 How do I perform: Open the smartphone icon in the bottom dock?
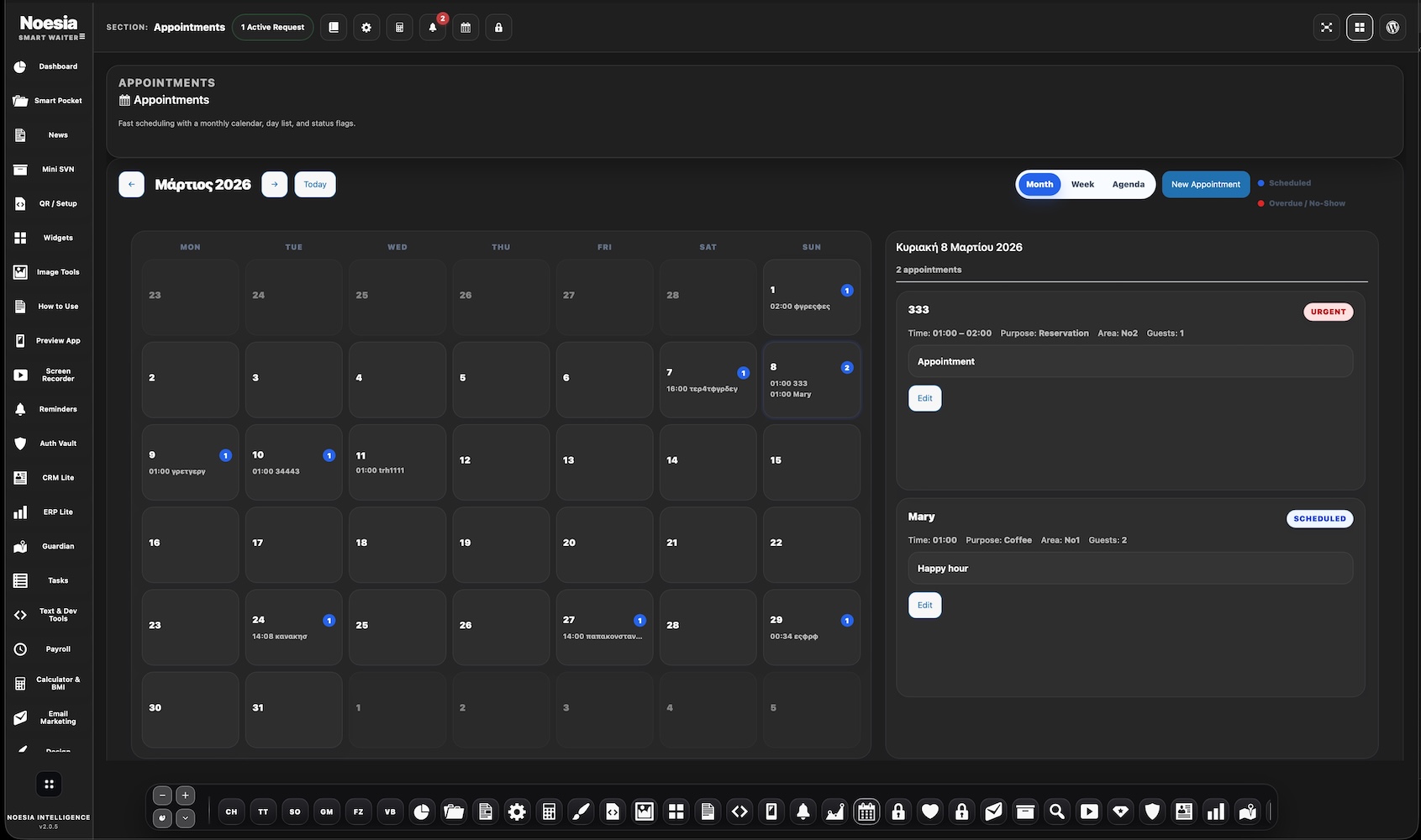click(x=771, y=811)
